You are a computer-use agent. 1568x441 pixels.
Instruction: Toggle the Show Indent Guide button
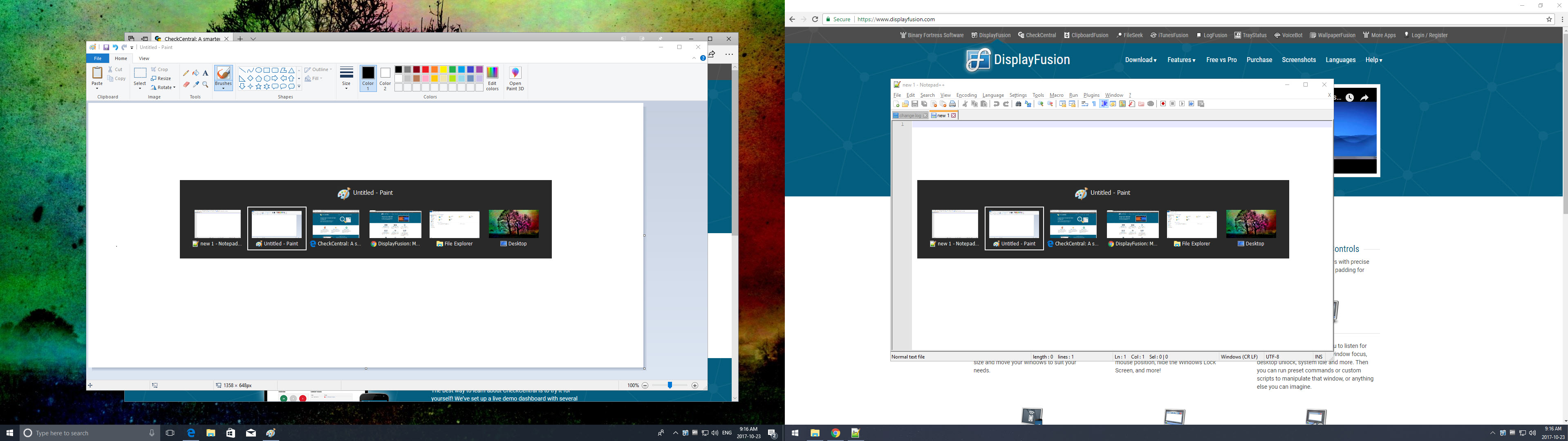pos(1104,104)
